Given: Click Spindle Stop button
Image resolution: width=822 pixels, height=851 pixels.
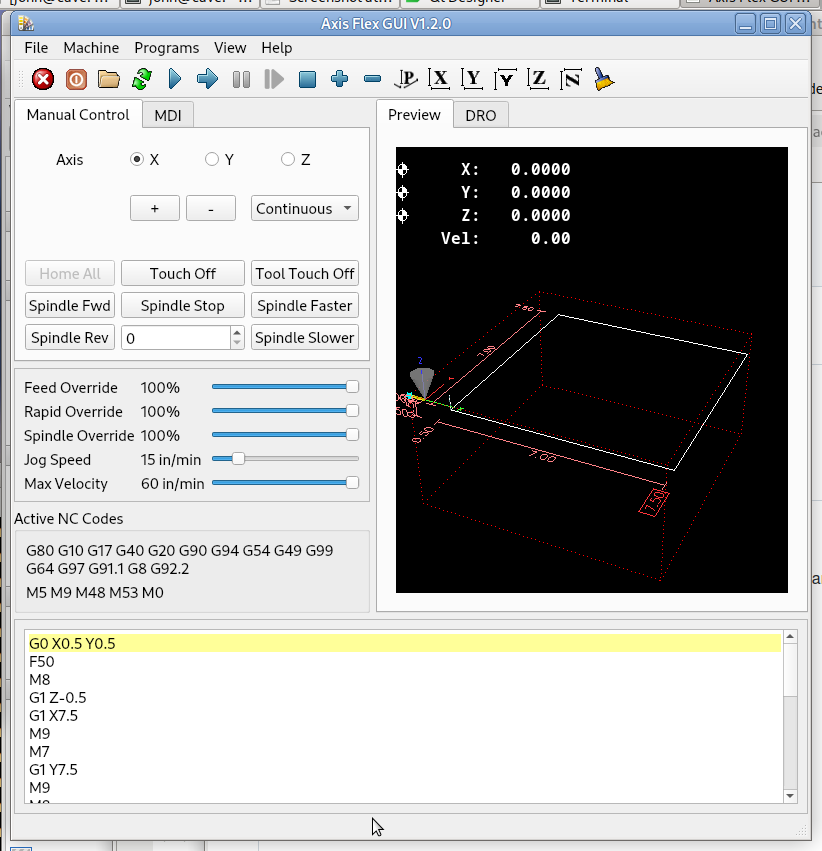Looking at the screenshot, I should click(182, 306).
